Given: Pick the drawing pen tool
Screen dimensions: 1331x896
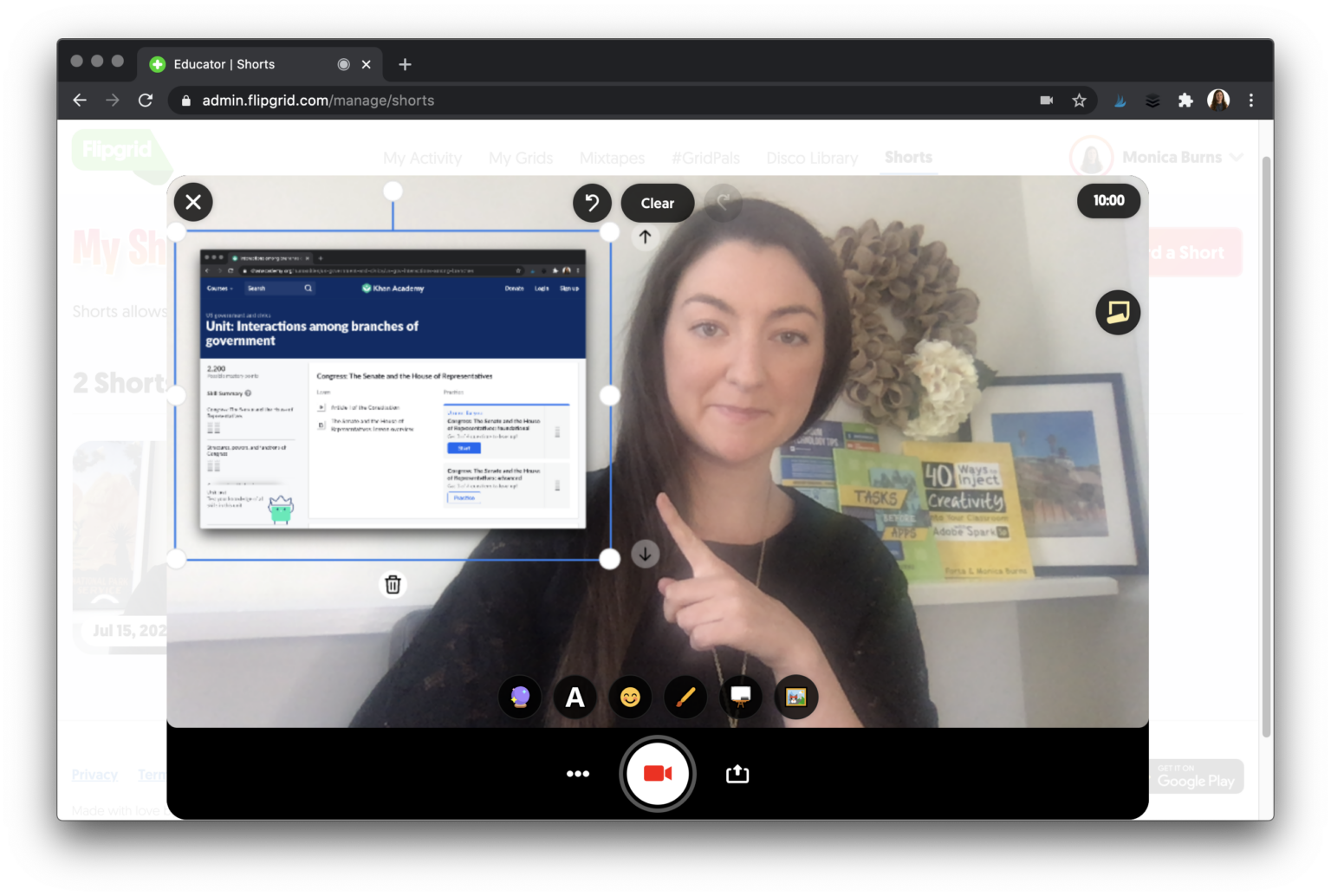Looking at the screenshot, I should (685, 697).
